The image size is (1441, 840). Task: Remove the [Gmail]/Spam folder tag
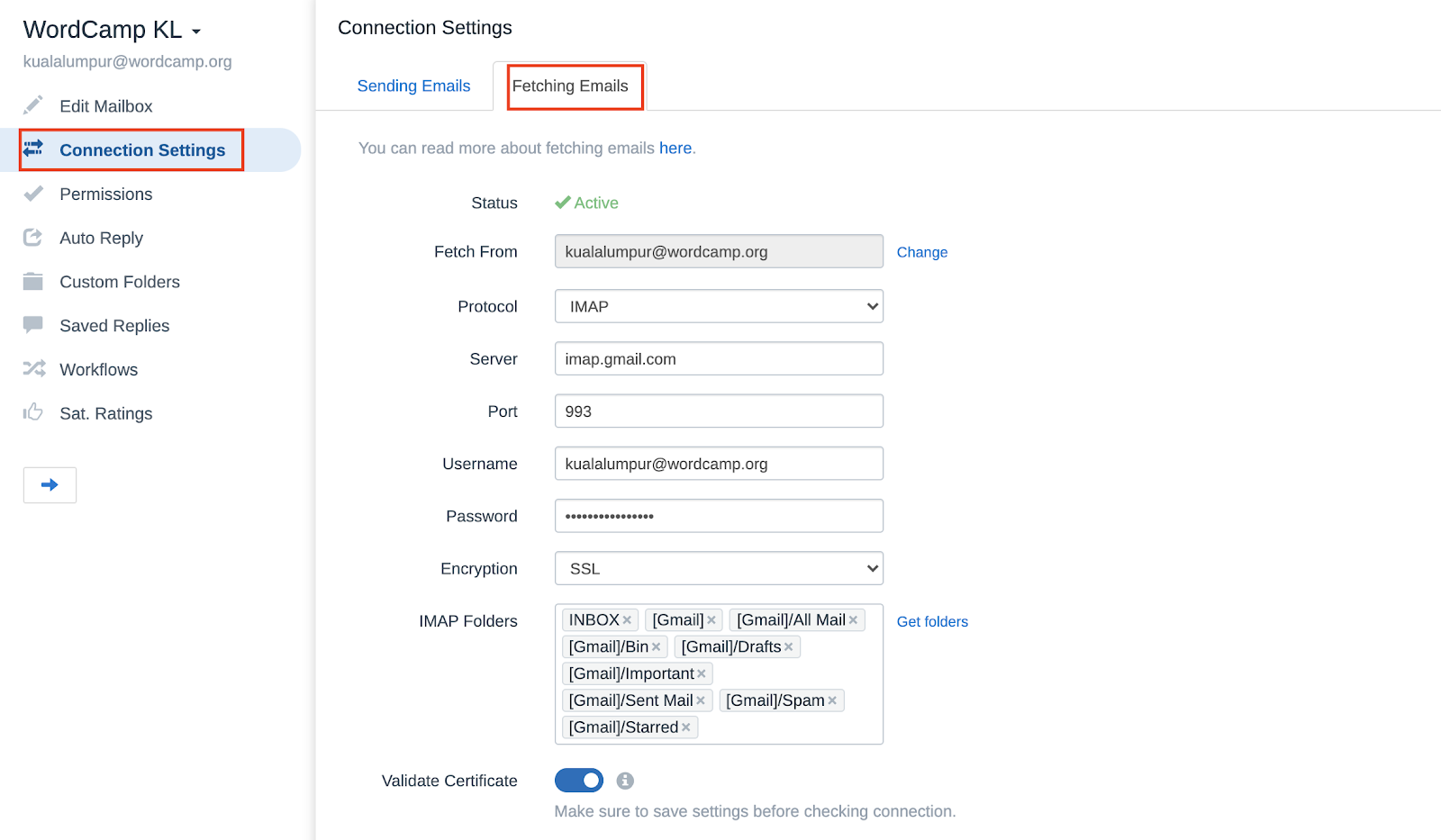pyautogui.click(x=832, y=700)
